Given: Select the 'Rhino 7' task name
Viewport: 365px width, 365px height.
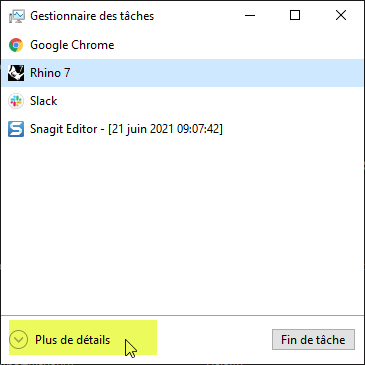Looking at the screenshot, I should point(50,73).
